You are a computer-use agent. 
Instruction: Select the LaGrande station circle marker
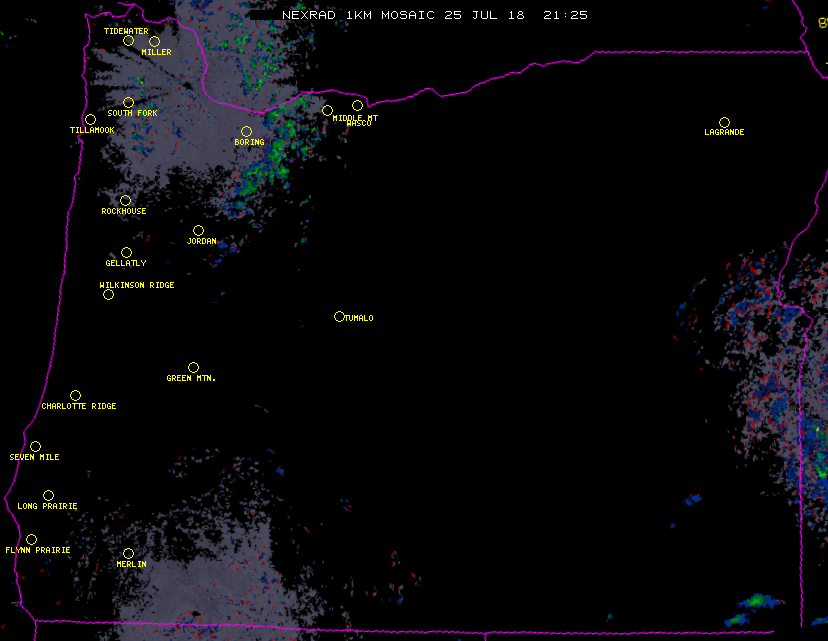pos(724,122)
